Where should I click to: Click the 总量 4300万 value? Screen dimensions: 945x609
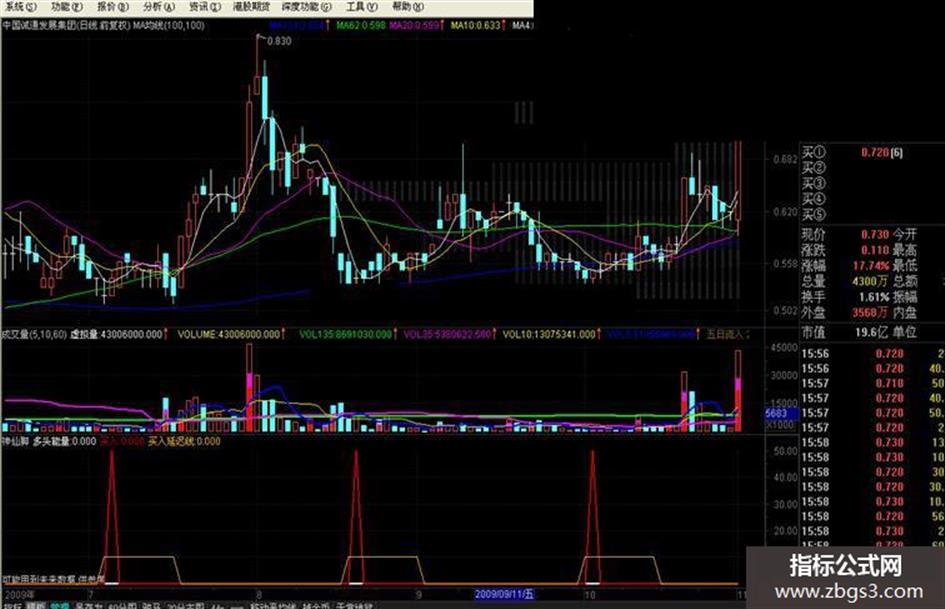pyautogui.click(x=870, y=281)
